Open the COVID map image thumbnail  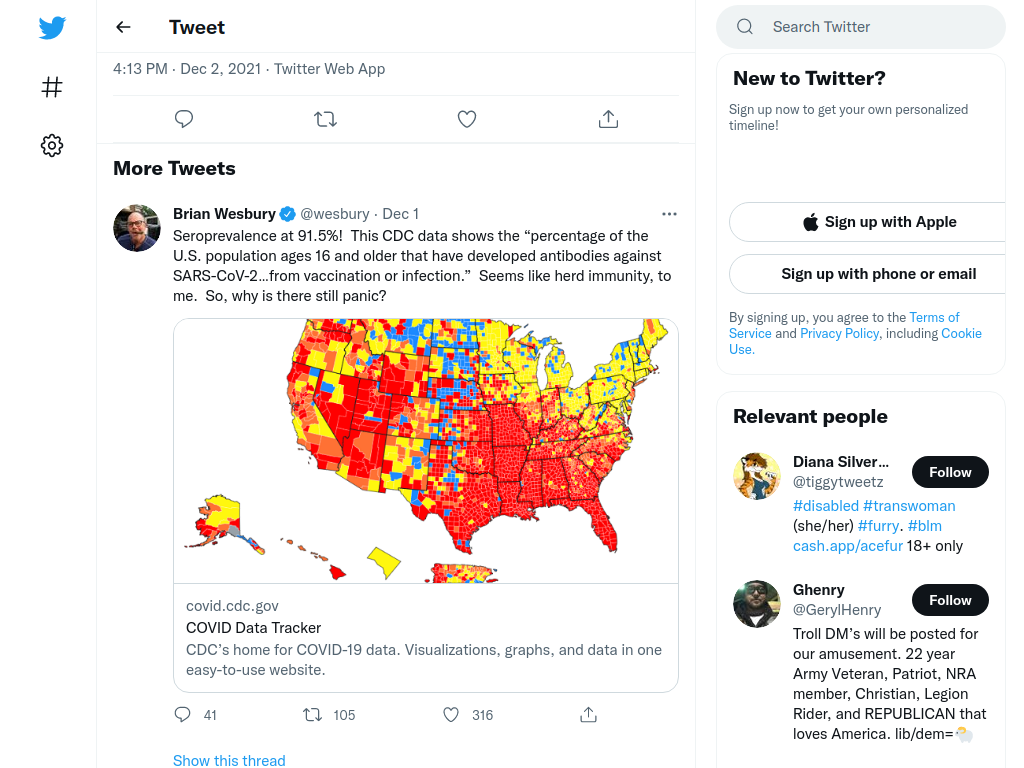tap(426, 451)
